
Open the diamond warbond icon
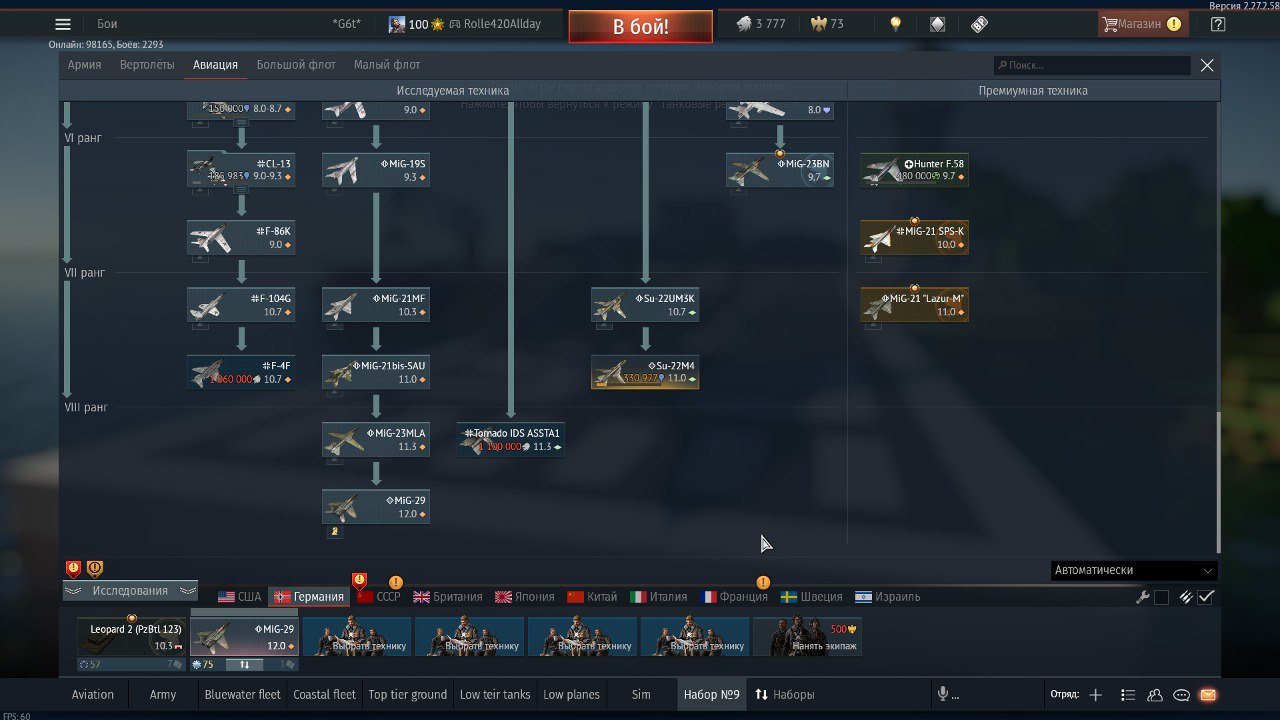(937, 24)
